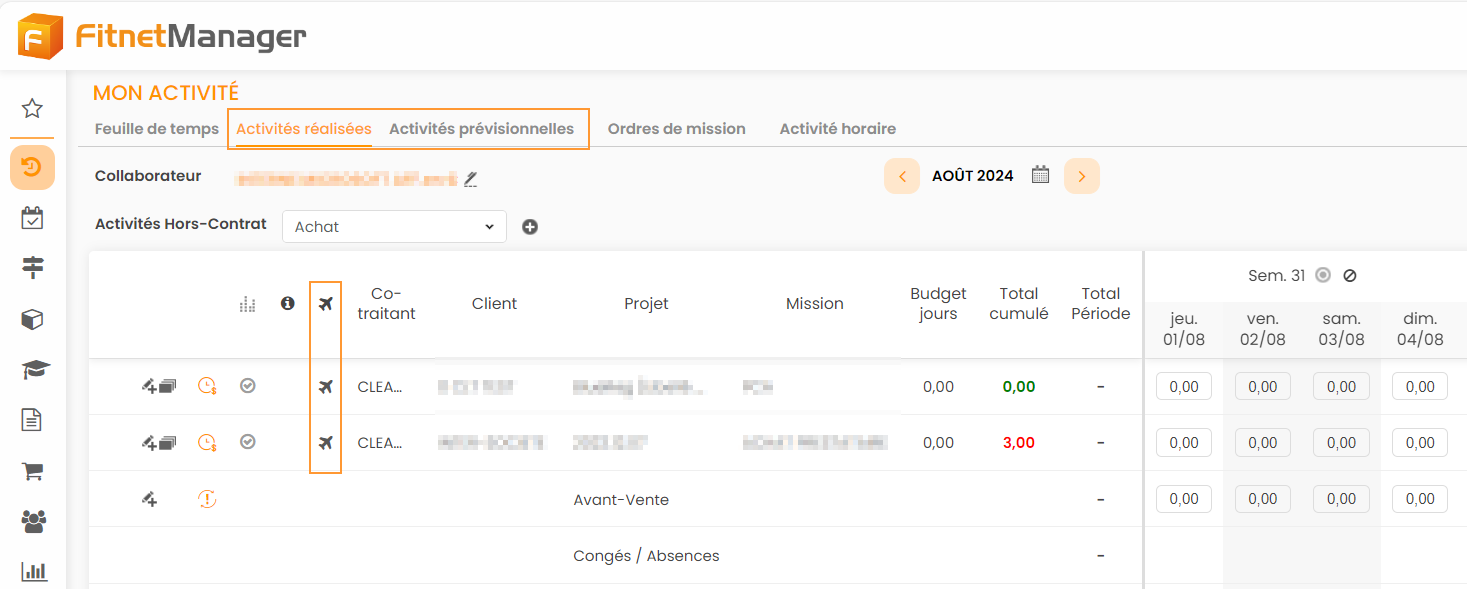Select the Sem. 31 radio button
This screenshot has width=1467, height=589.
pos(1323,275)
